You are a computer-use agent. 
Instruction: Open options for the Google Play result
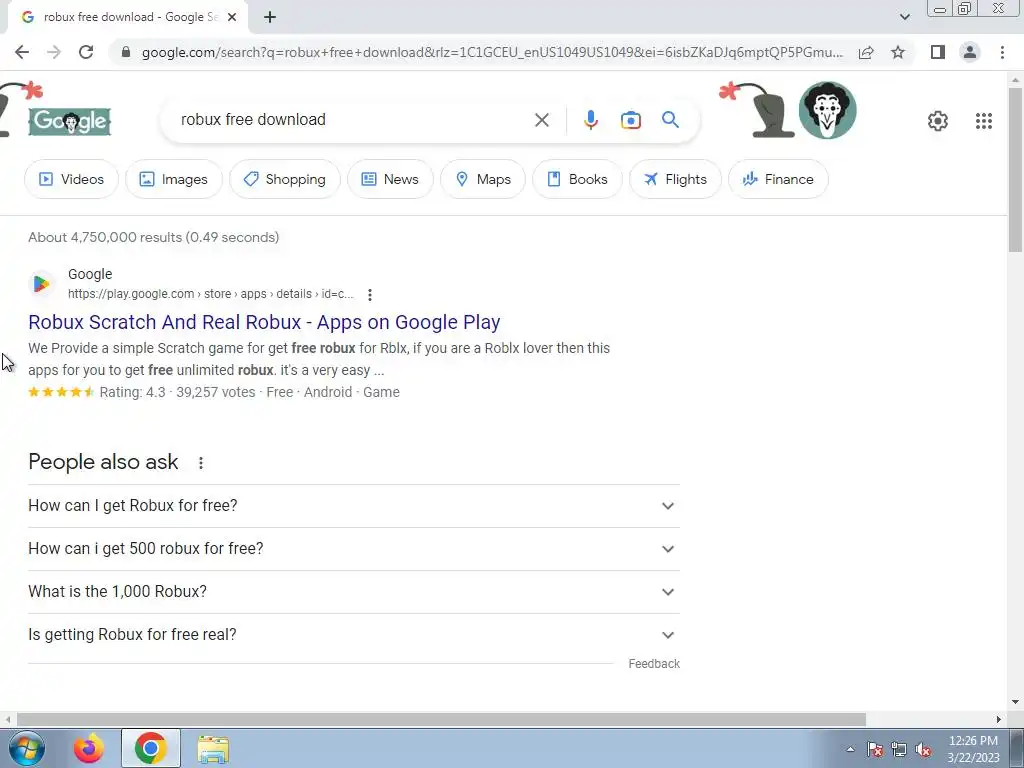pos(370,295)
